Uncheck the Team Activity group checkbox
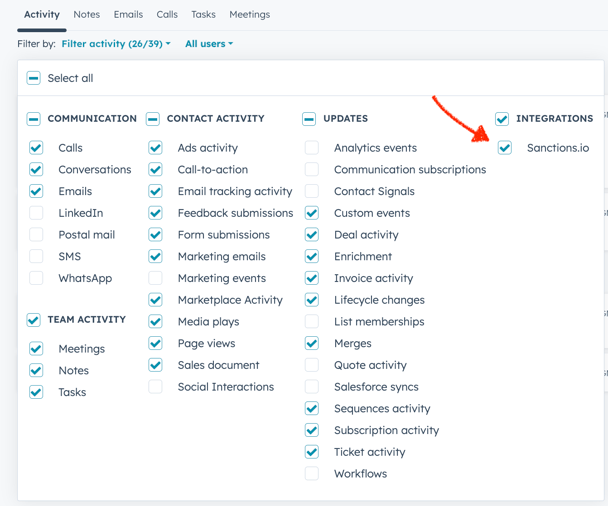Image resolution: width=608 pixels, height=506 pixels. point(34,320)
